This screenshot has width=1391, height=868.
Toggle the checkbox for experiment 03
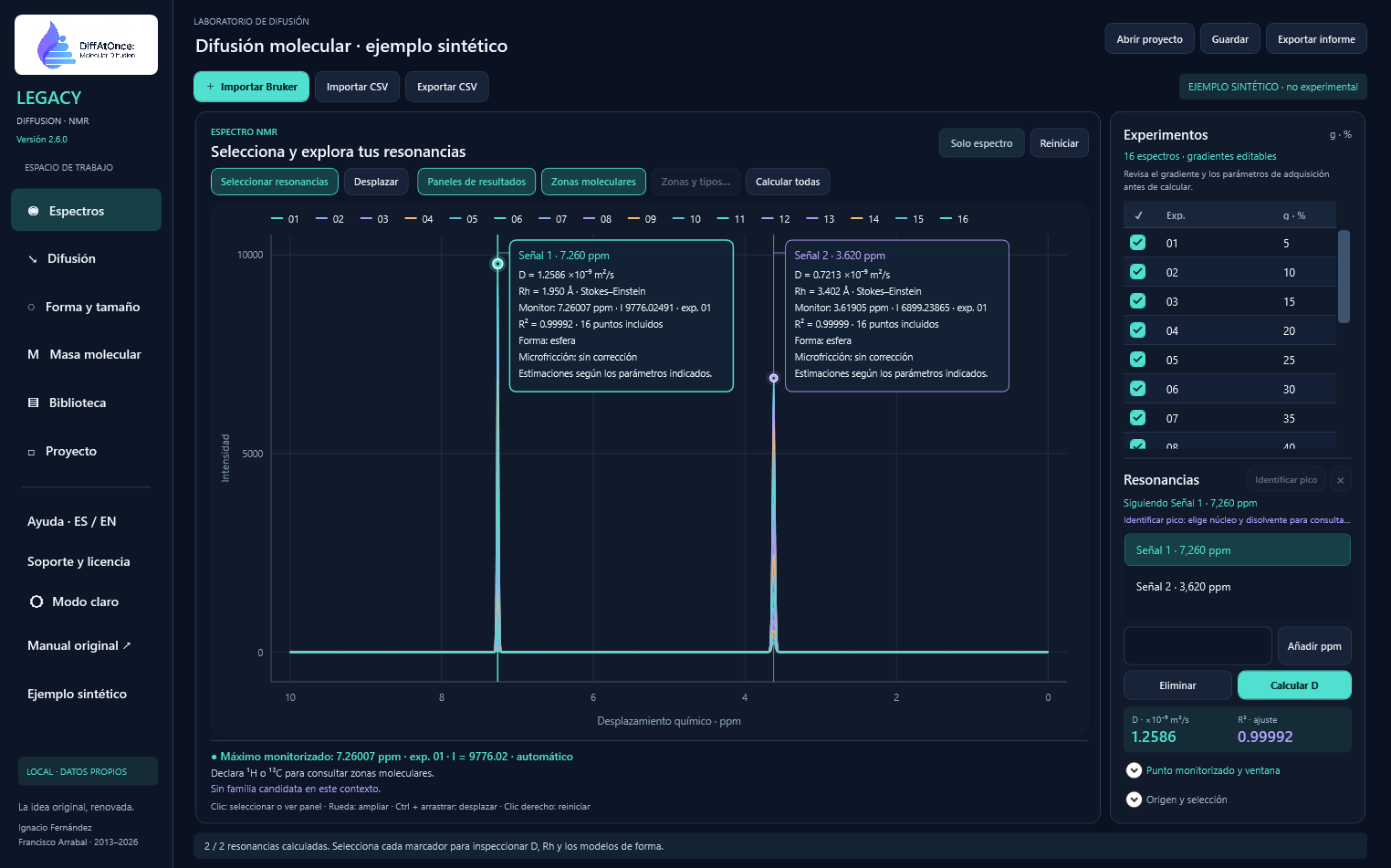[x=1137, y=301]
